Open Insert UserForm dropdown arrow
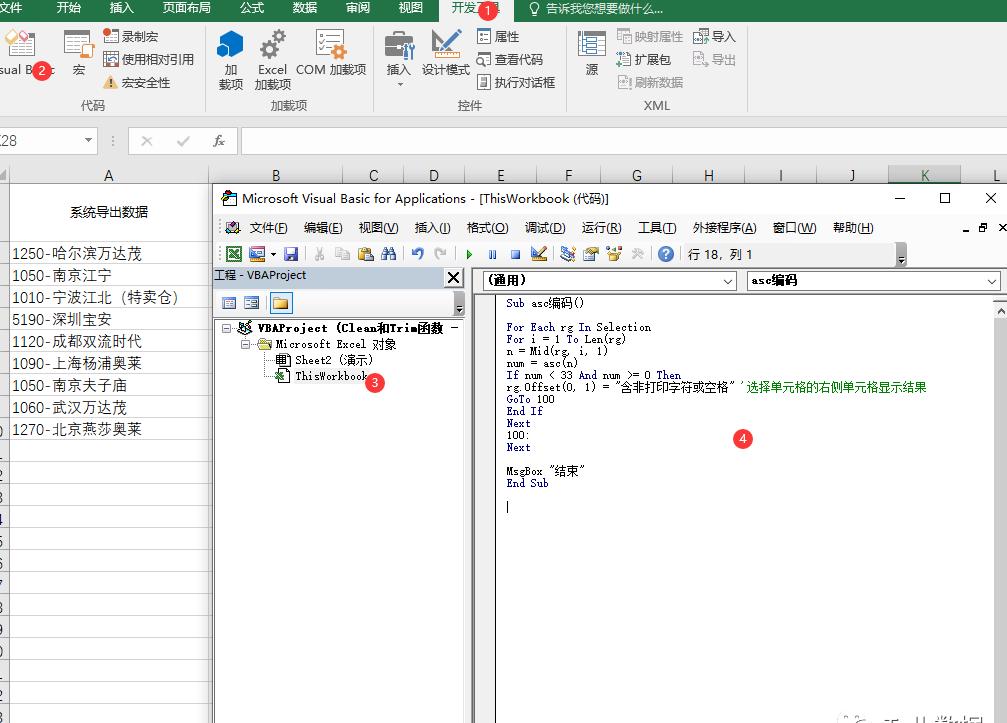1007x723 pixels. (273, 254)
